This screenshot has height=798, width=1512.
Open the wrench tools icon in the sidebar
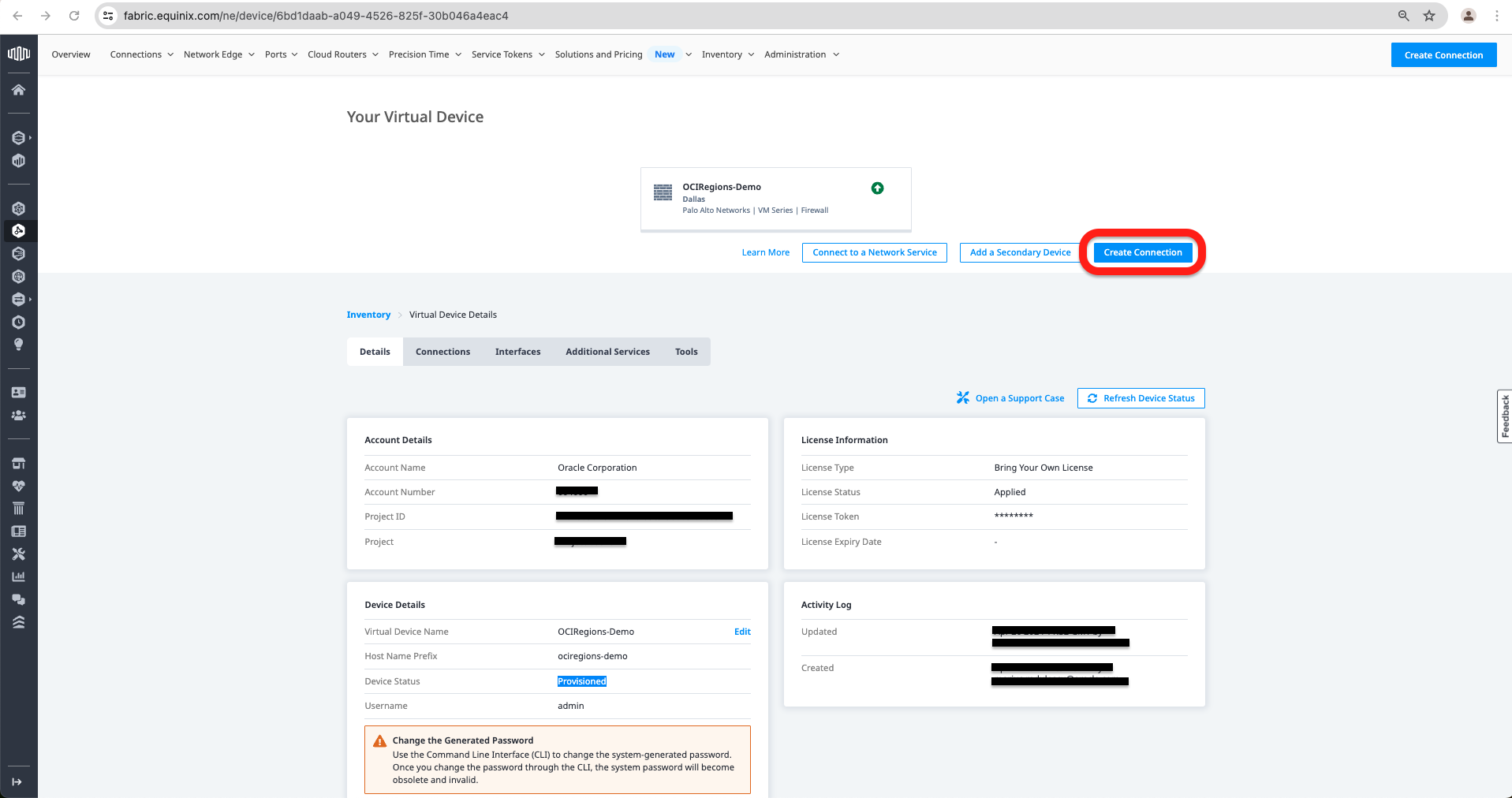pos(18,554)
